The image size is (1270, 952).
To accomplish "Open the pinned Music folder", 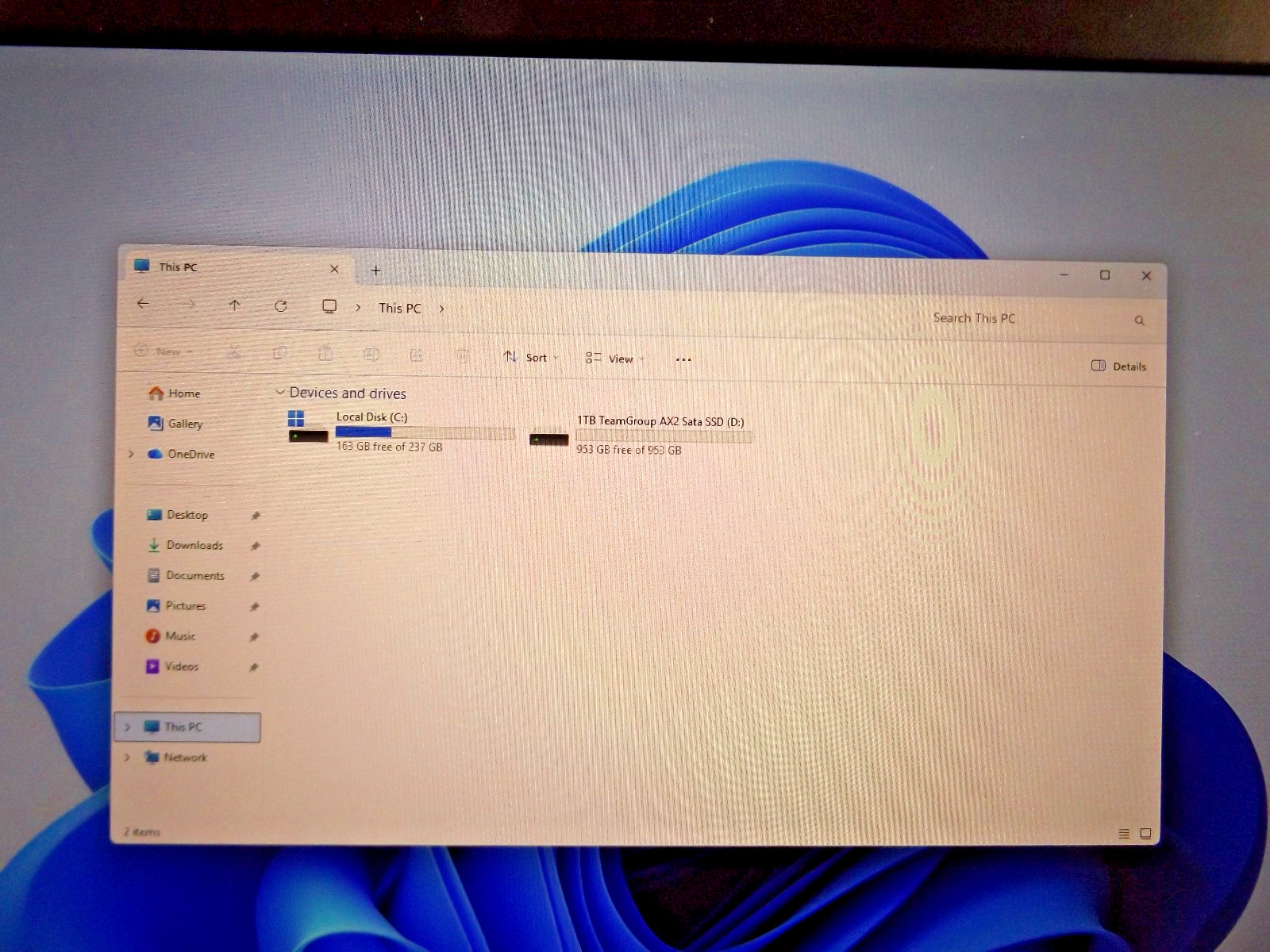I will click(171, 635).
